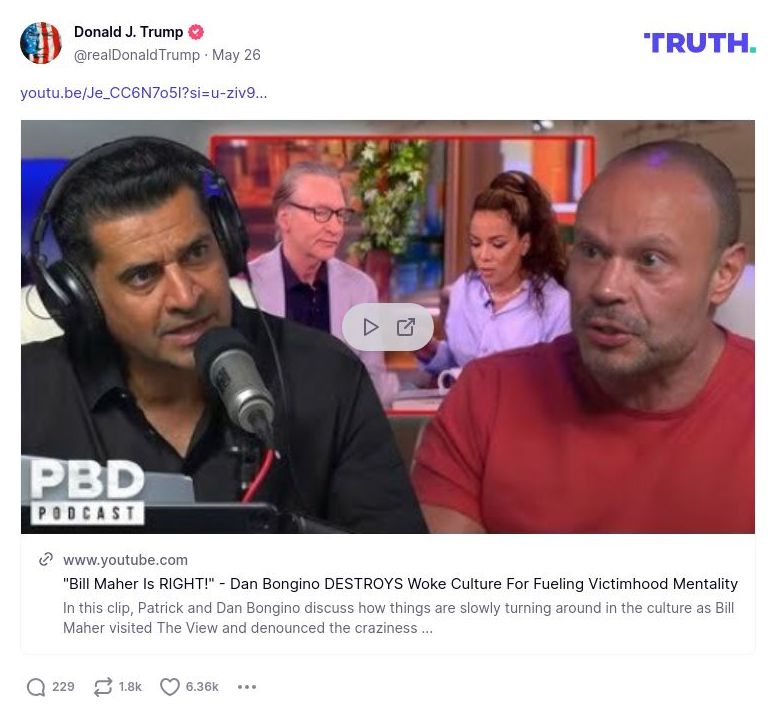Open video in external window icon
Image resolution: width=777 pixels, height=717 pixels.
[x=406, y=327]
